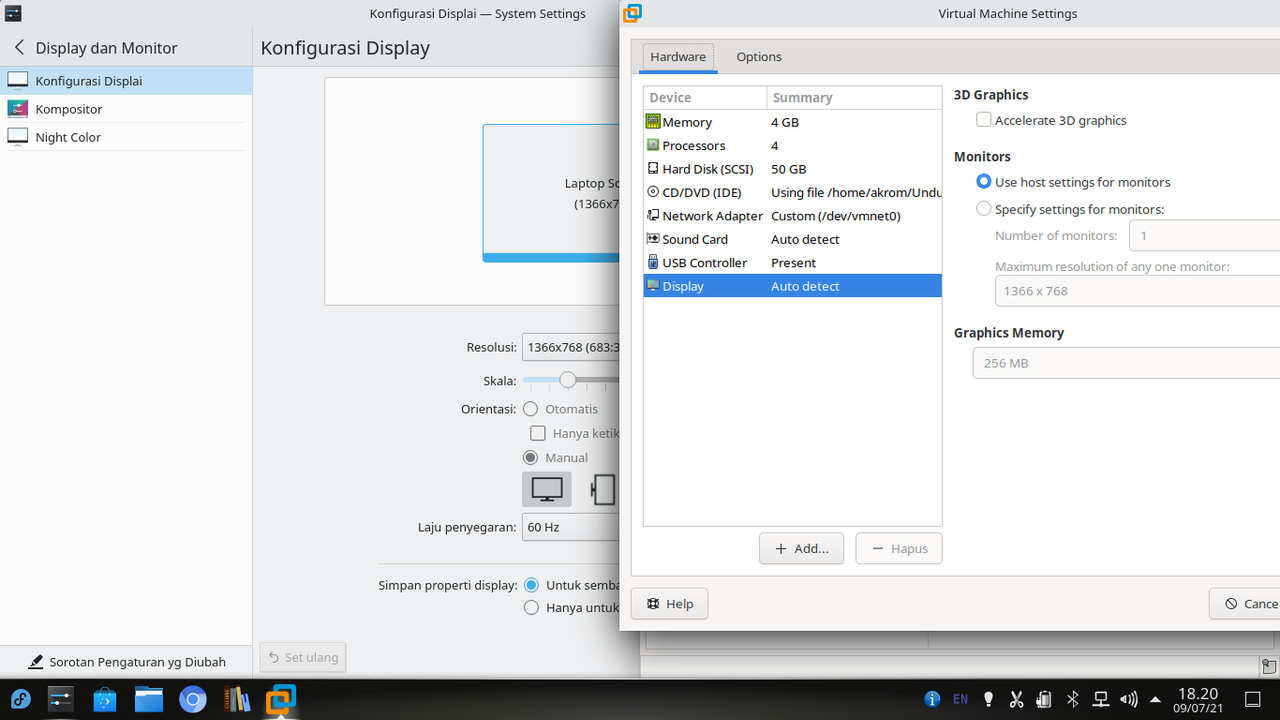
Task: Switch to VMware Workstation in the taskbar
Action: (x=281, y=699)
